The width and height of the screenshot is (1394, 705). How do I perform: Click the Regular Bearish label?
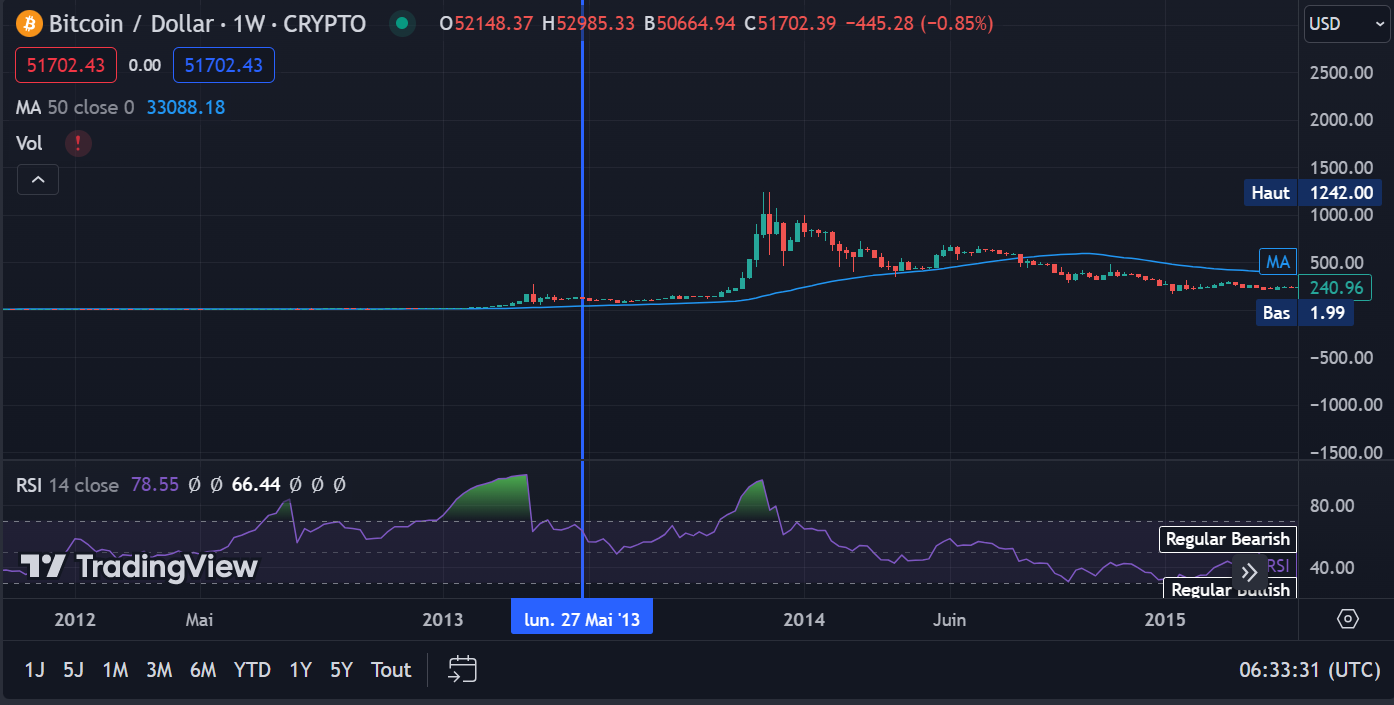[x=1228, y=539]
